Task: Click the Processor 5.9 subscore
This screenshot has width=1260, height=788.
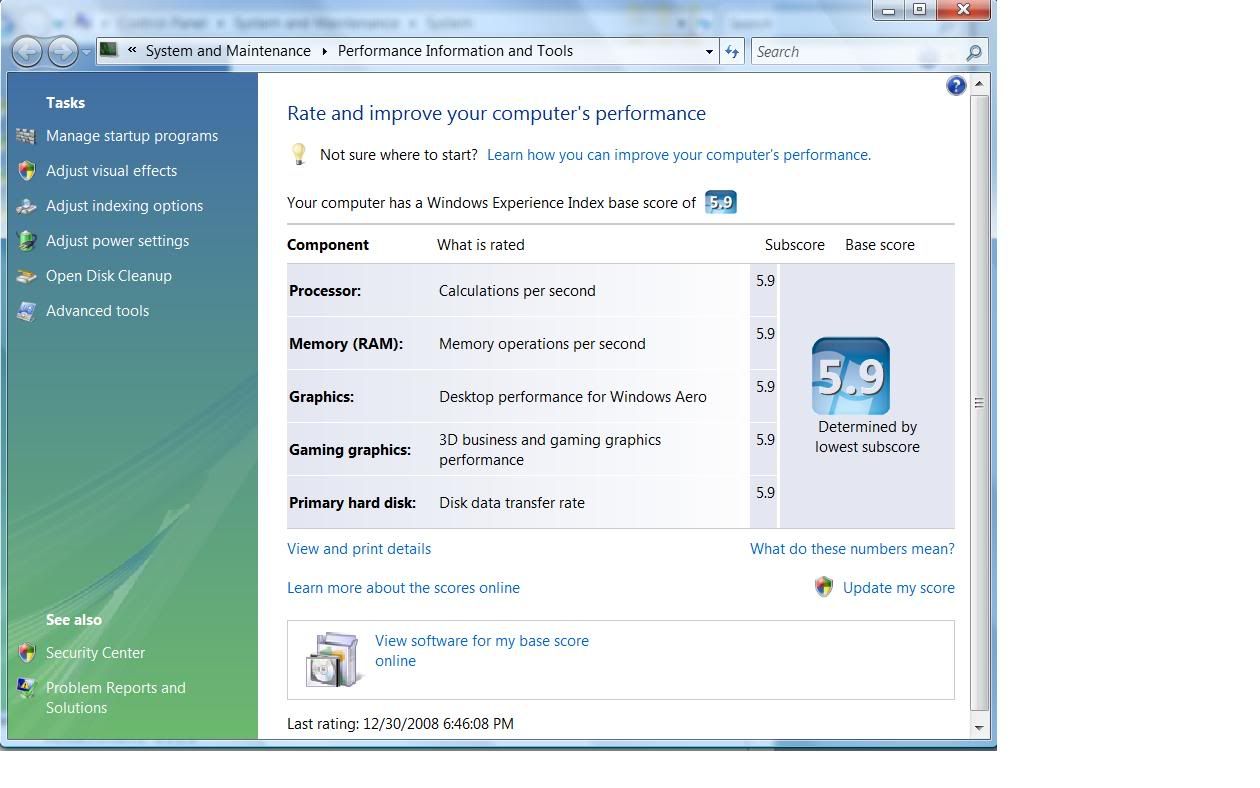Action: tap(765, 281)
